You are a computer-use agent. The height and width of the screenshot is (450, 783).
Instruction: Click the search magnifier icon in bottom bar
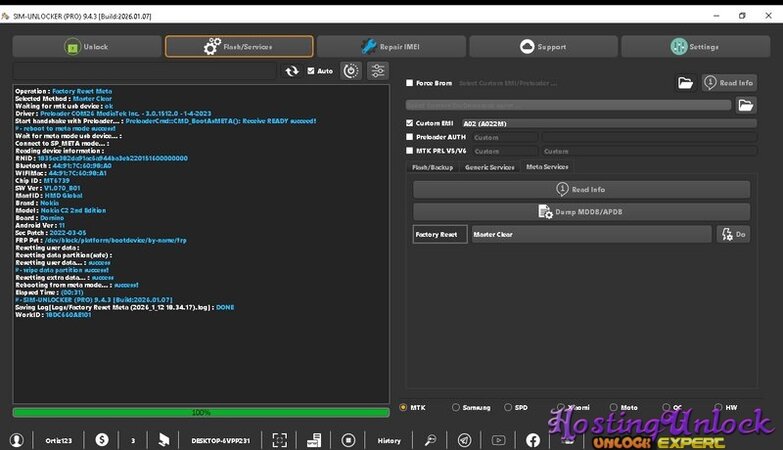pyautogui.click(x=430, y=440)
